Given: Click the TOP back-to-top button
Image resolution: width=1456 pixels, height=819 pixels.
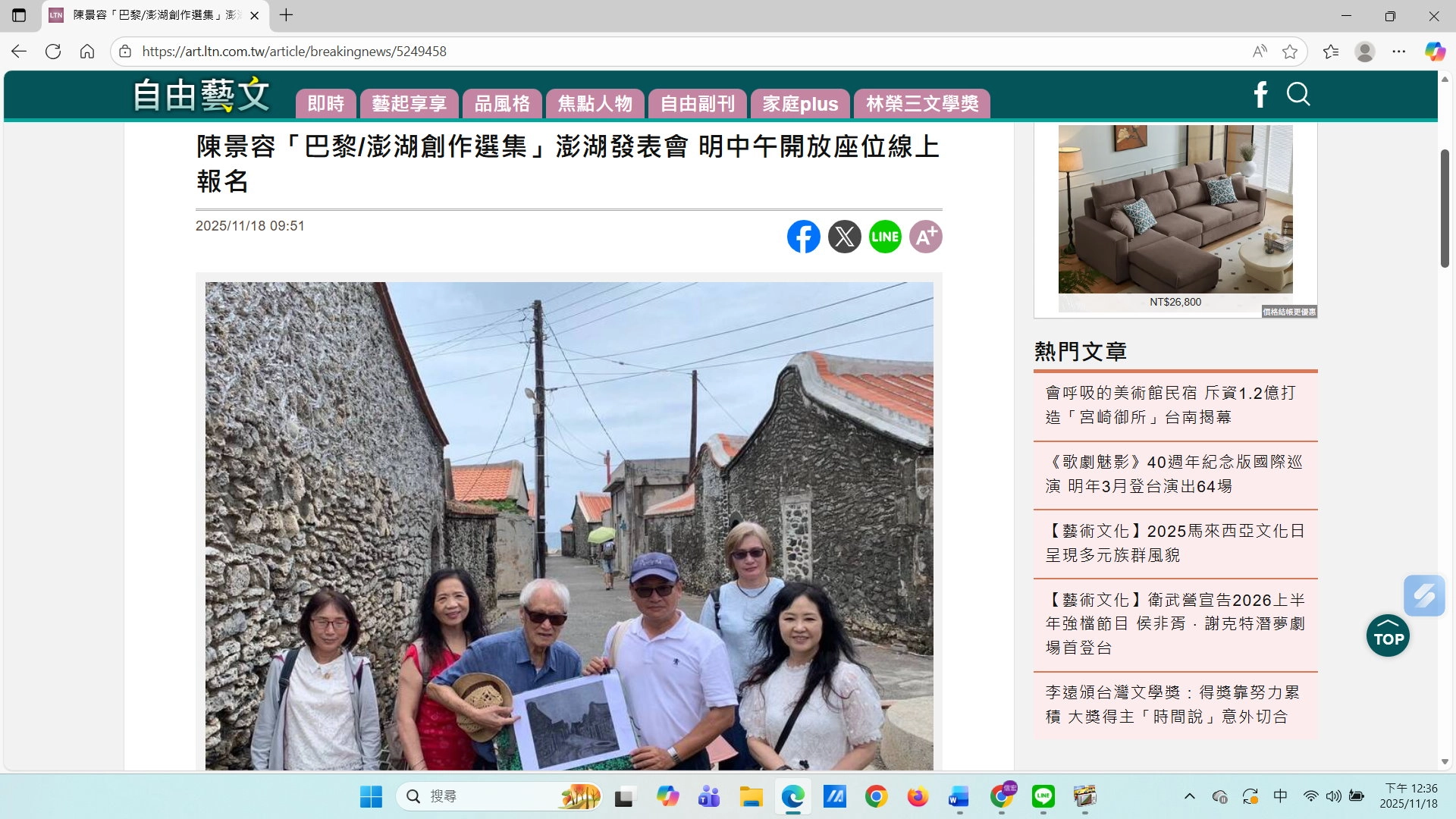Looking at the screenshot, I should pyautogui.click(x=1388, y=635).
